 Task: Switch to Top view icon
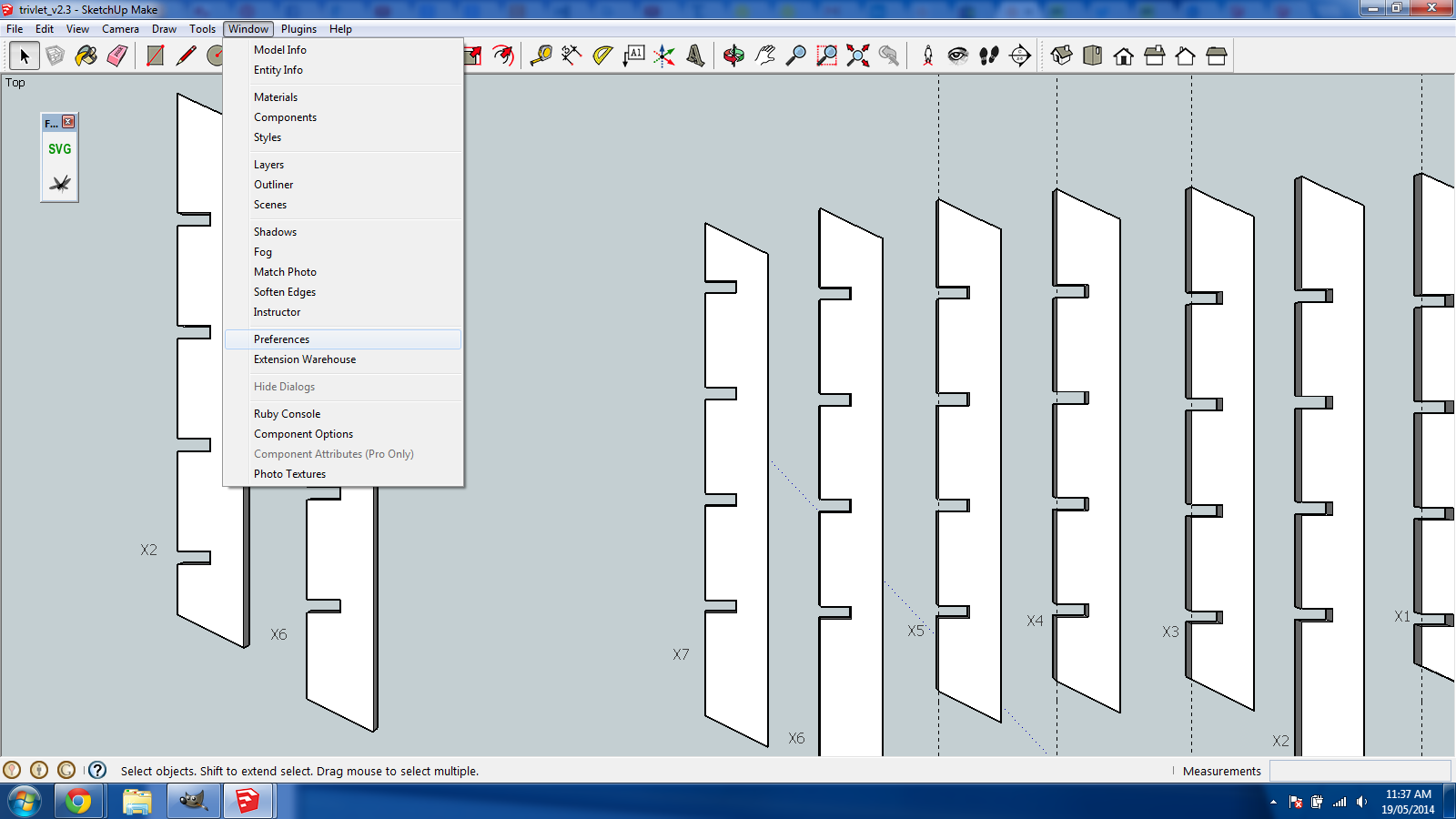(1092, 56)
